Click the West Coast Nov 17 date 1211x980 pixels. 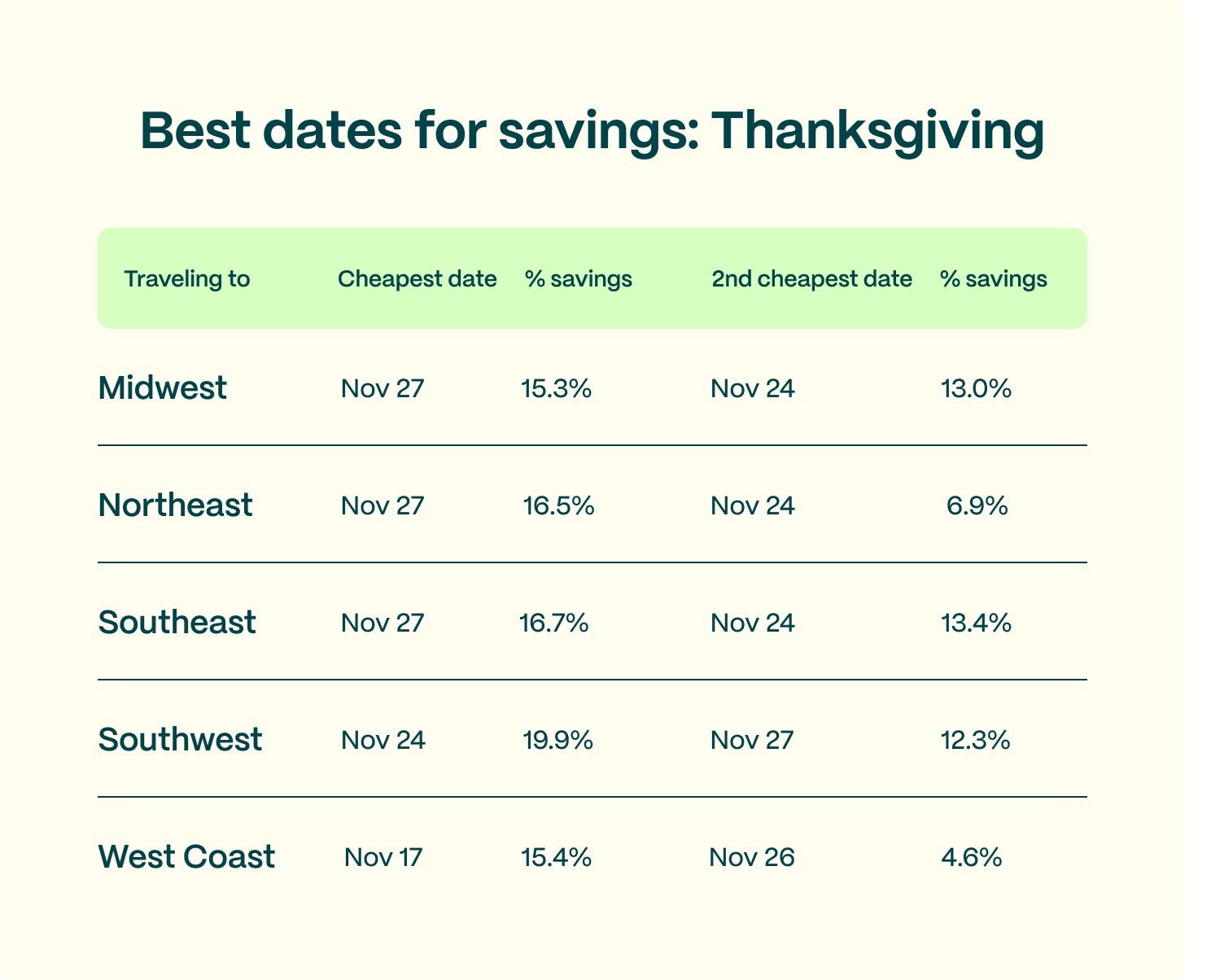tap(383, 857)
